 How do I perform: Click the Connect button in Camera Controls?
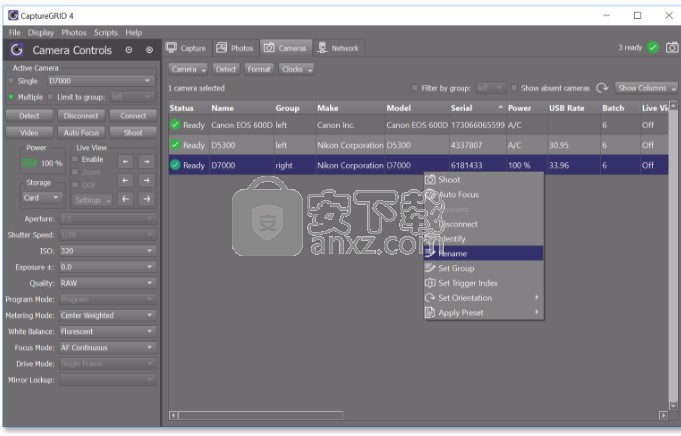point(133,116)
